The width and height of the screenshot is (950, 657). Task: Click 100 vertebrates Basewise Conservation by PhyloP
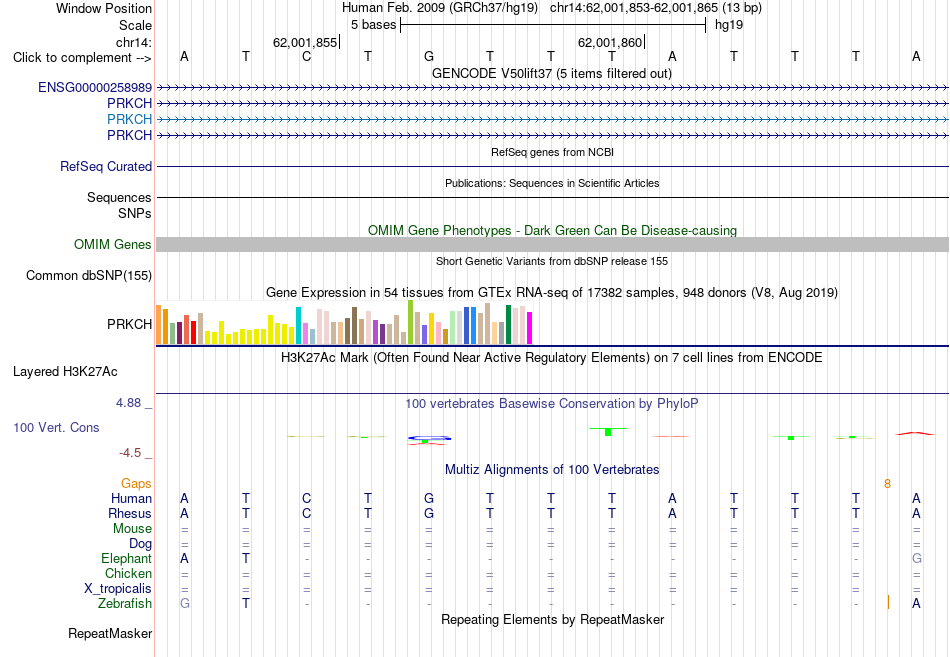coord(551,404)
